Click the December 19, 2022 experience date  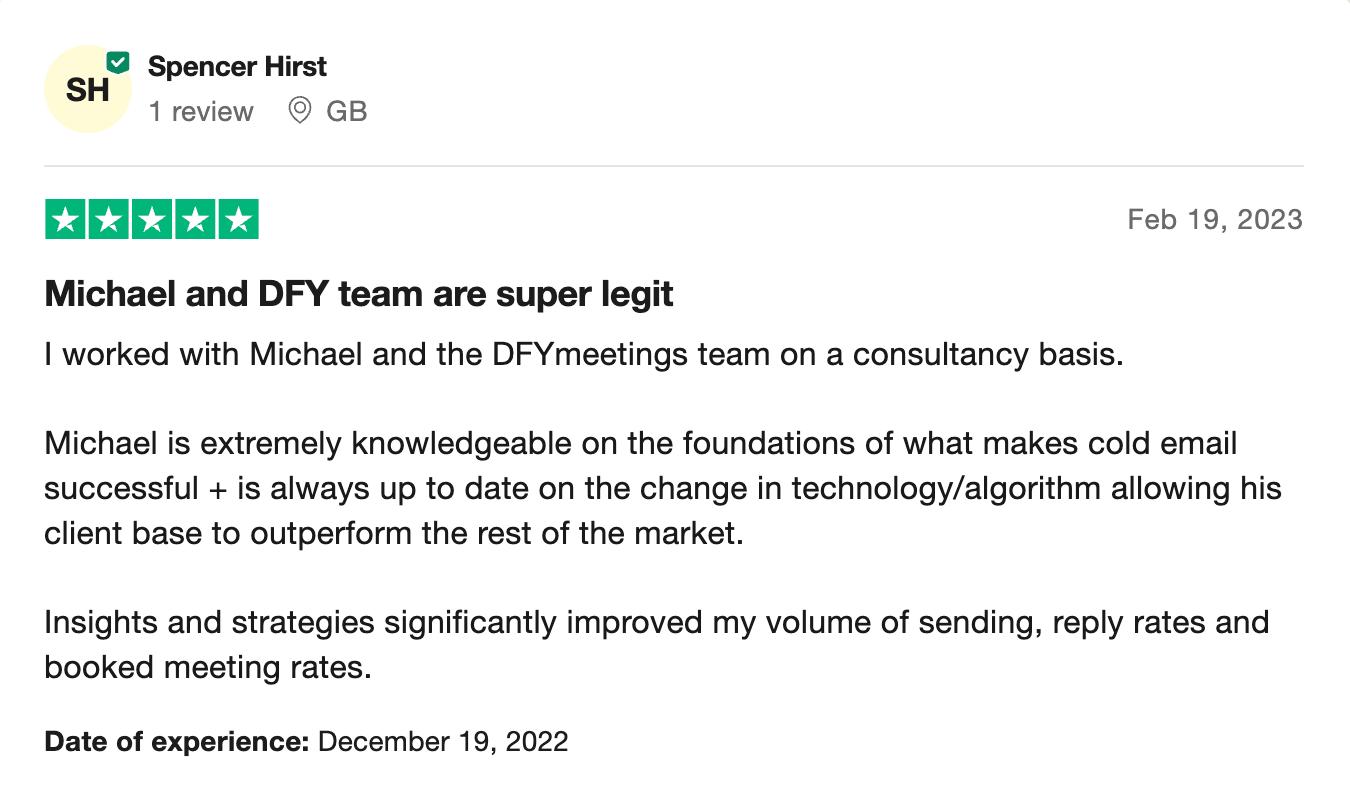(x=443, y=742)
